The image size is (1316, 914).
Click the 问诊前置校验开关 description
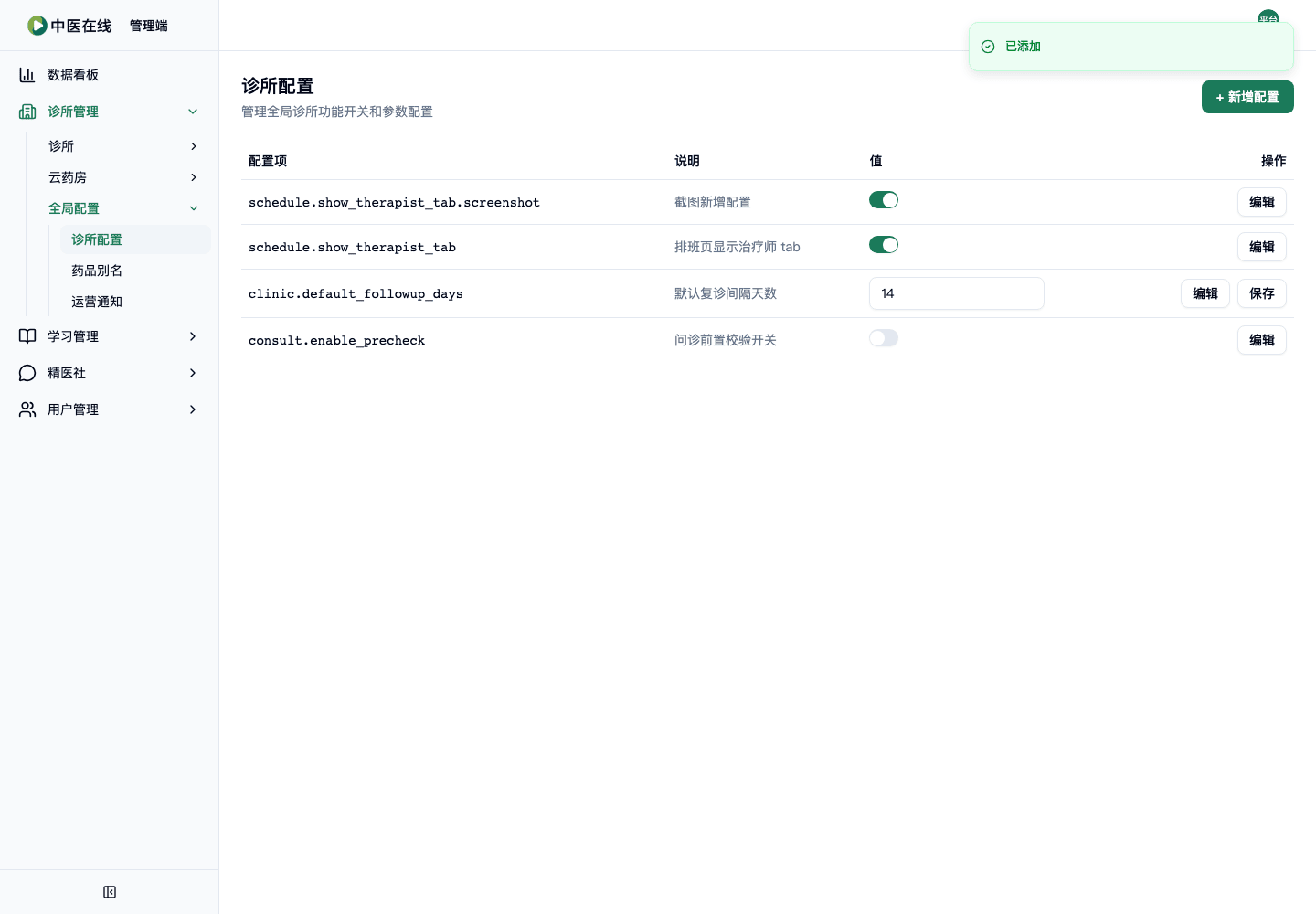(x=726, y=340)
